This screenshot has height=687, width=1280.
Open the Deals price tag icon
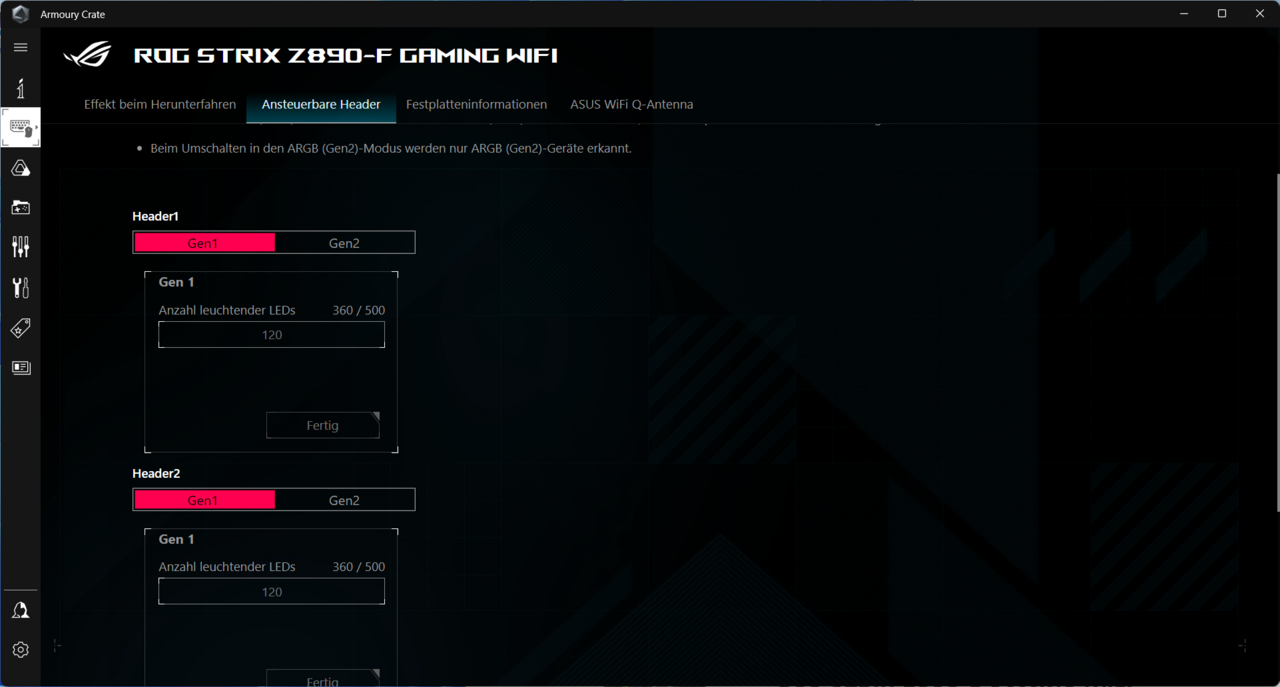click(20, 328)
